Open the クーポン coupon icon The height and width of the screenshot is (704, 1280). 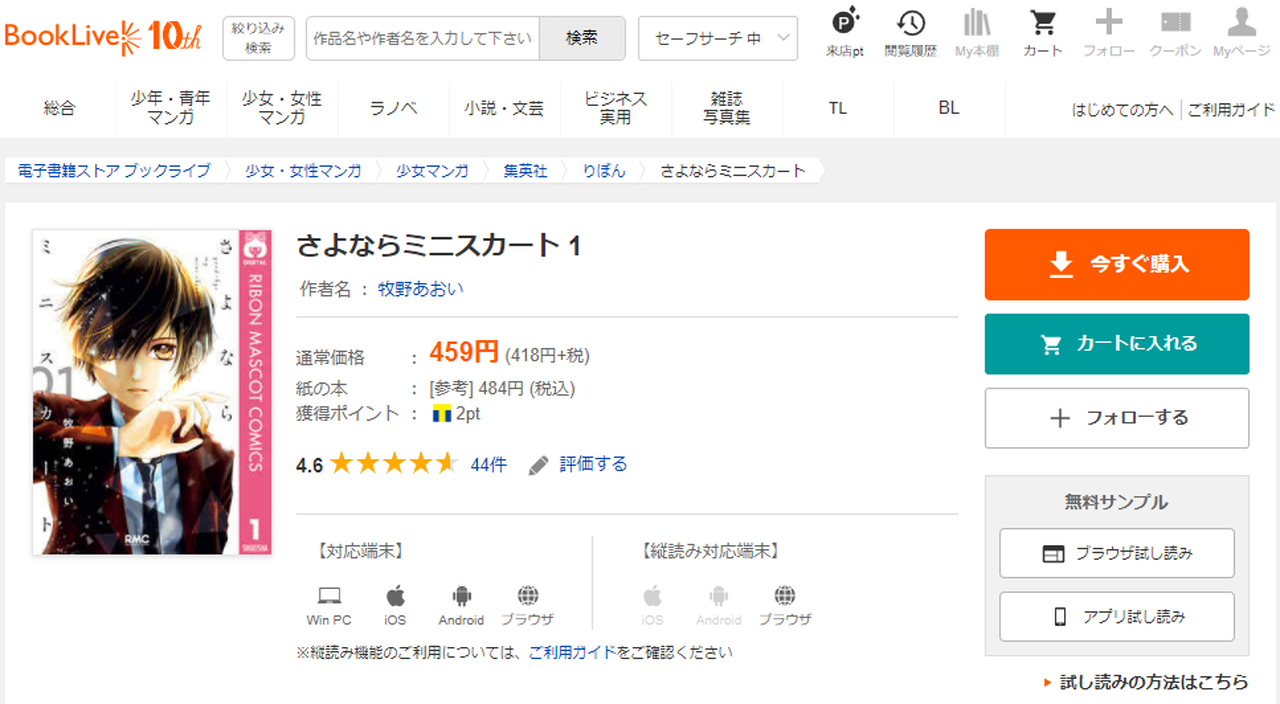pos(1175,32)
